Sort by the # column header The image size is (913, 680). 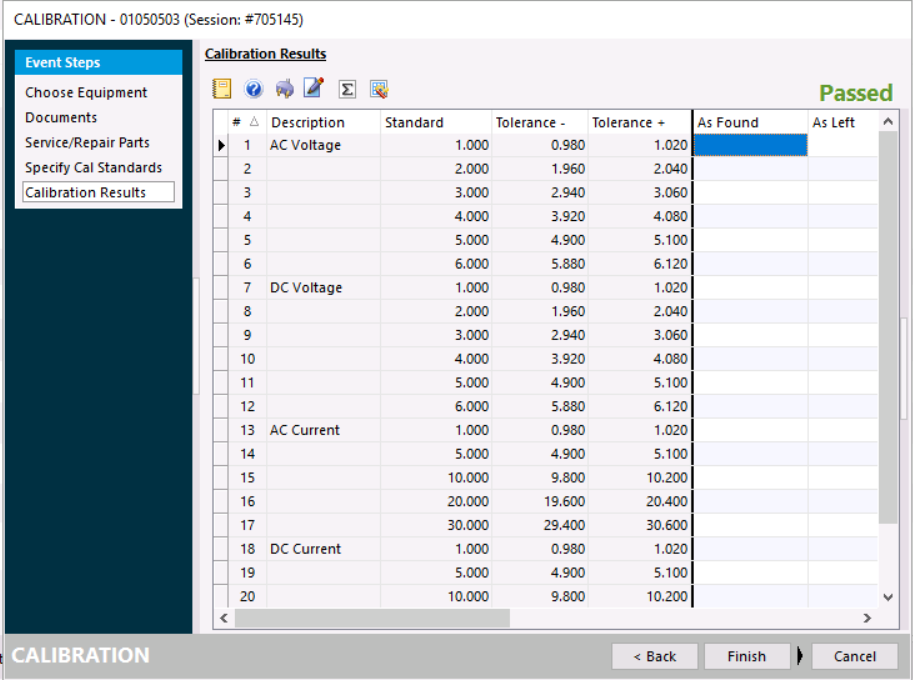(245, 122)
